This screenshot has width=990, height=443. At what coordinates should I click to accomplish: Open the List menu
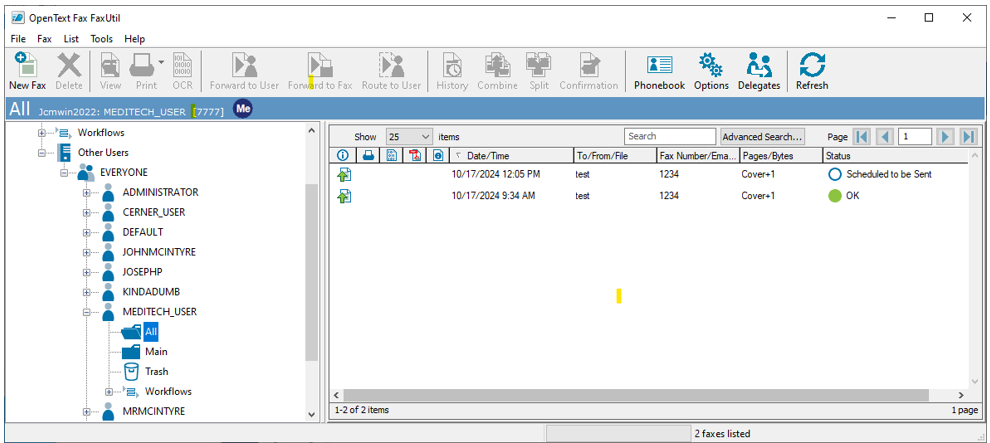(71, 38)
